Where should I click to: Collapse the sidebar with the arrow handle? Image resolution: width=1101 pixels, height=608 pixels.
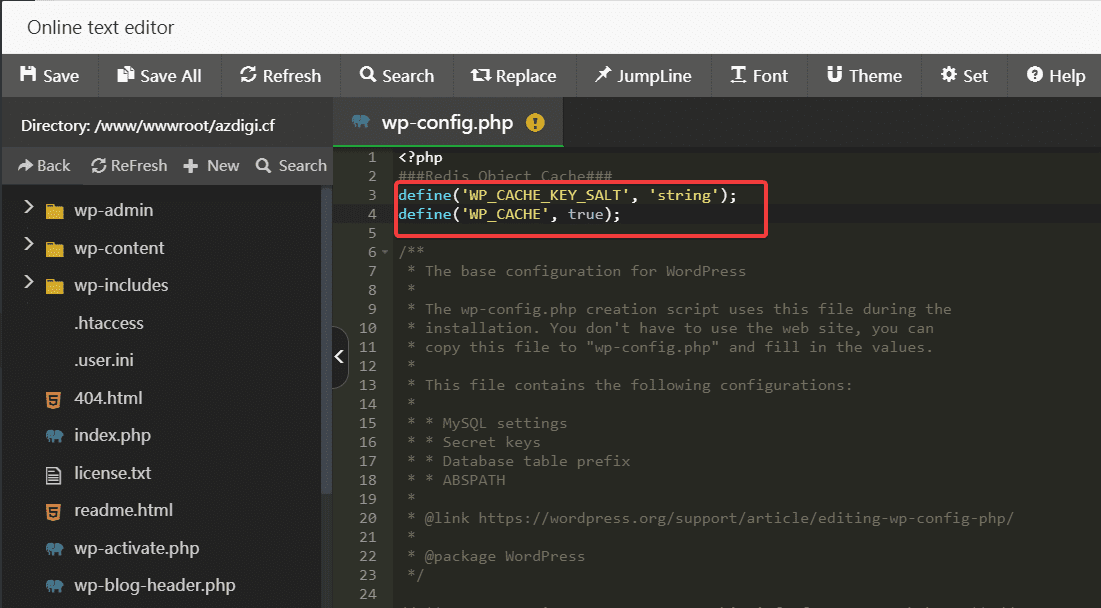(339, 357)
